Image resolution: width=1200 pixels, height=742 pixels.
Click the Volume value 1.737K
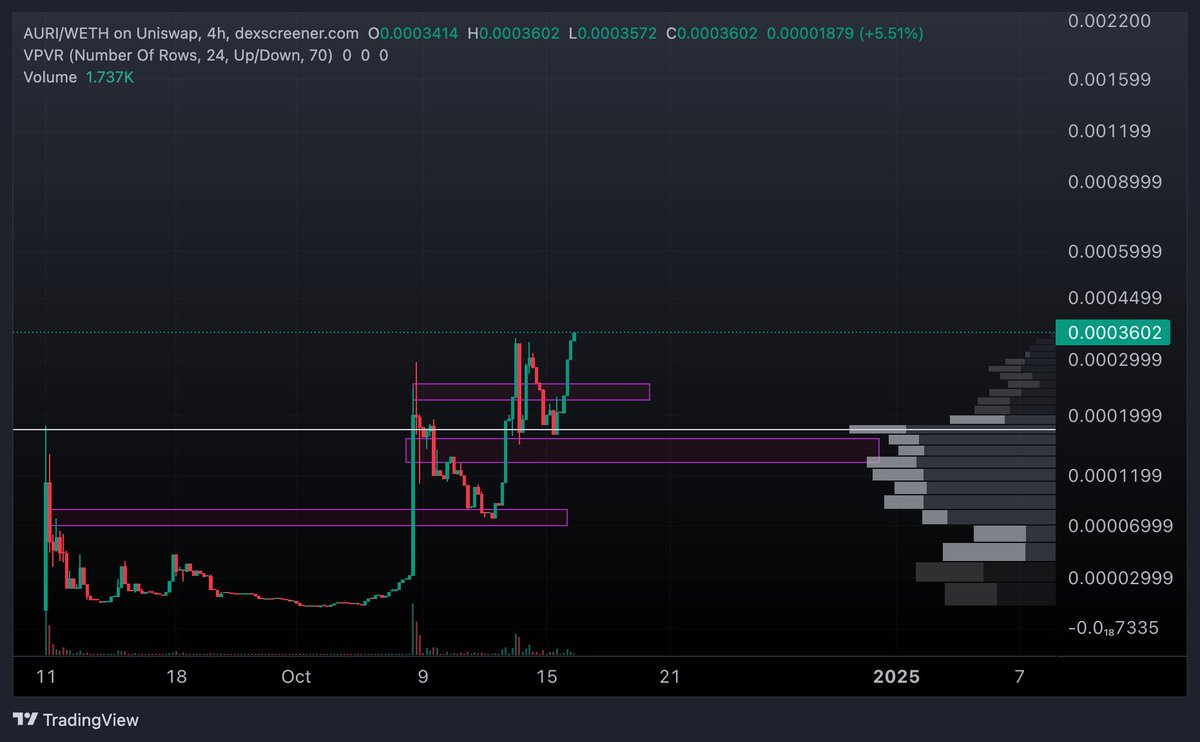(x=109, y=77)
